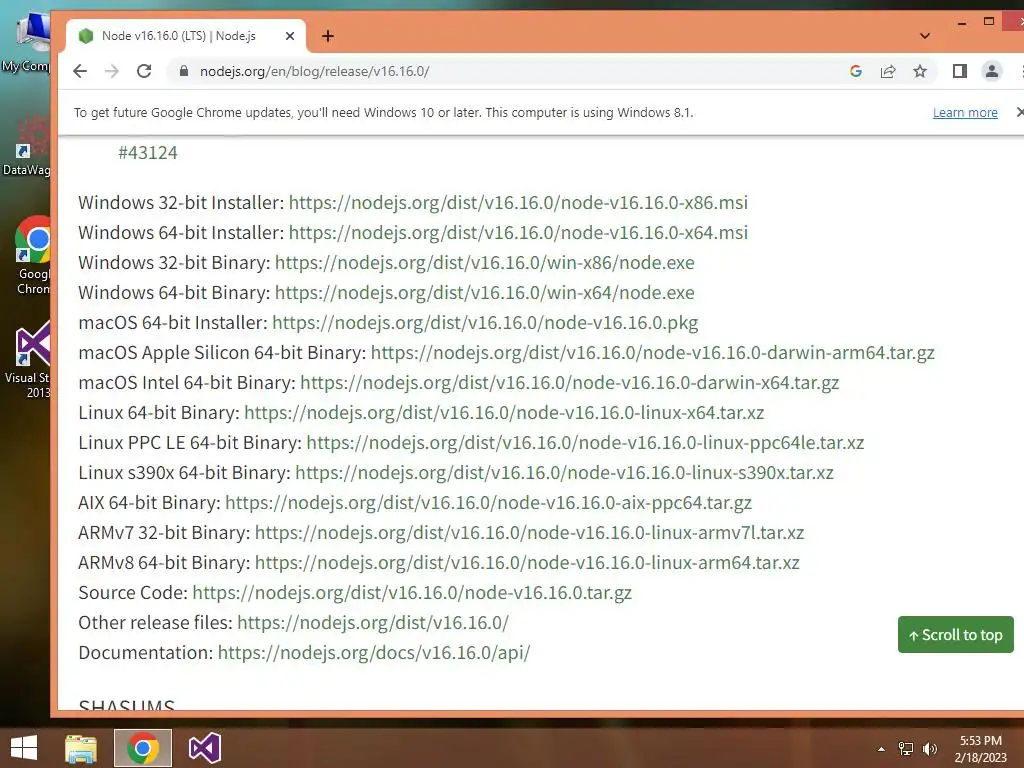Reload the Node.js release page
Screen dimensions: 1024x768
coord(144,71)
